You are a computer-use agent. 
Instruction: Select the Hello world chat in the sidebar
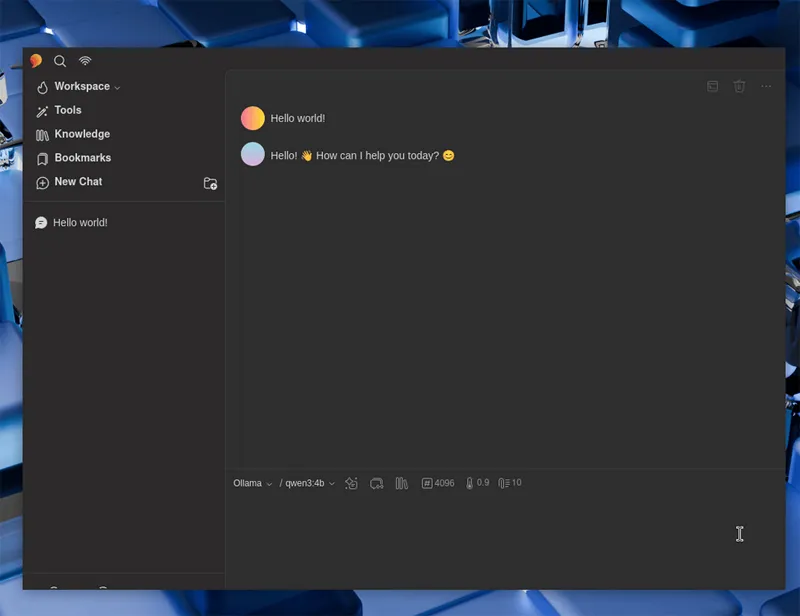click(x=80, y=222)
